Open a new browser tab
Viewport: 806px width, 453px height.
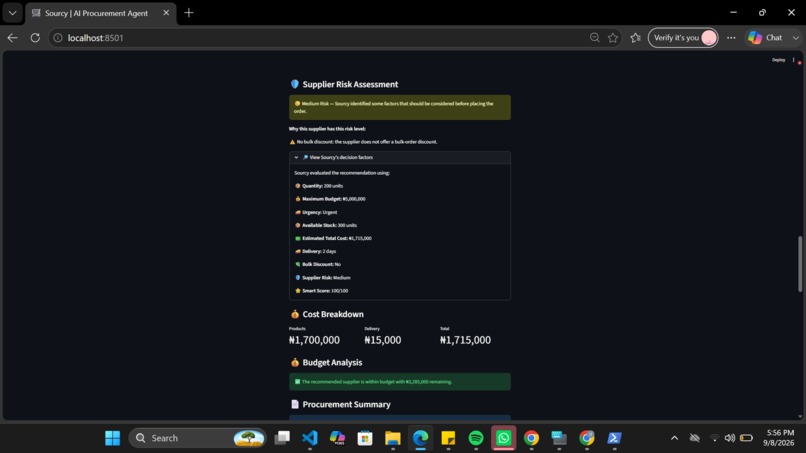point(189,13)
